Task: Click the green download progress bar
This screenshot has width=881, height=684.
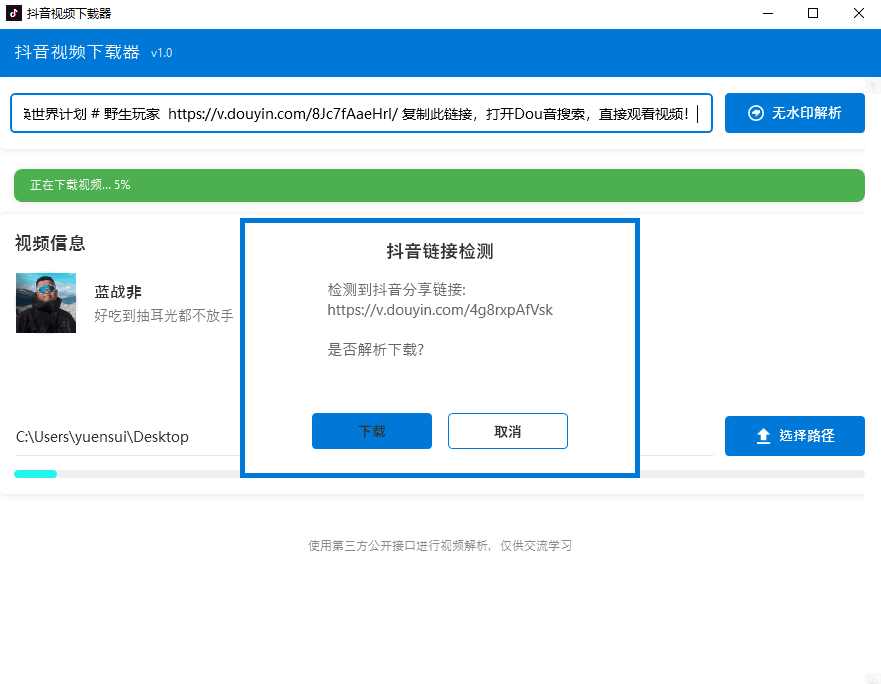Action: [440, 186]
